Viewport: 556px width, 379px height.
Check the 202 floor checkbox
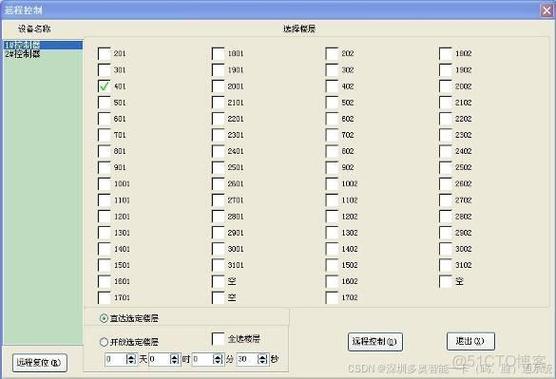[x=332, y=54]
